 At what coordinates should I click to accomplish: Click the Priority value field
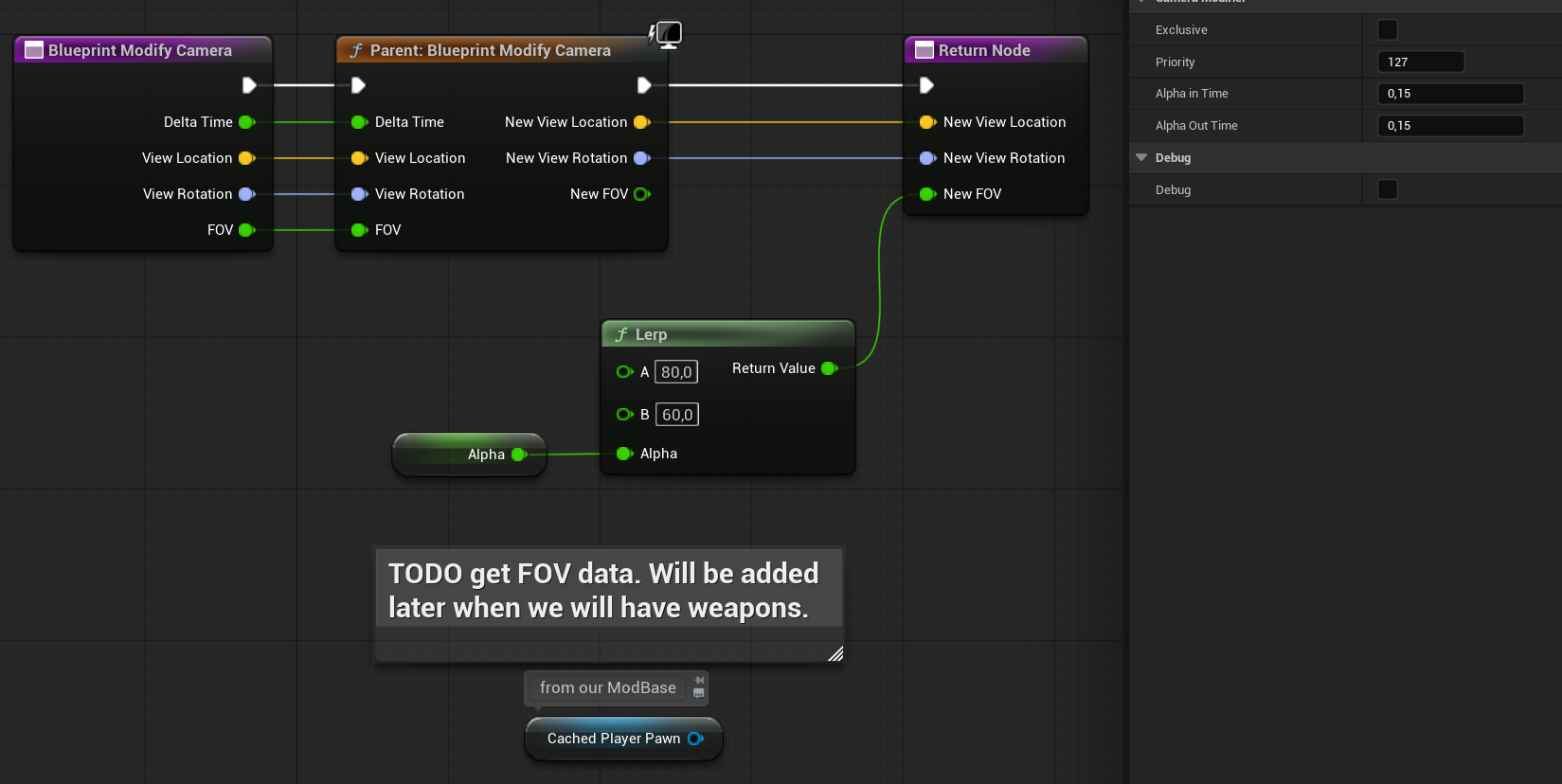pyautogui.click(x=1420, y=62)
